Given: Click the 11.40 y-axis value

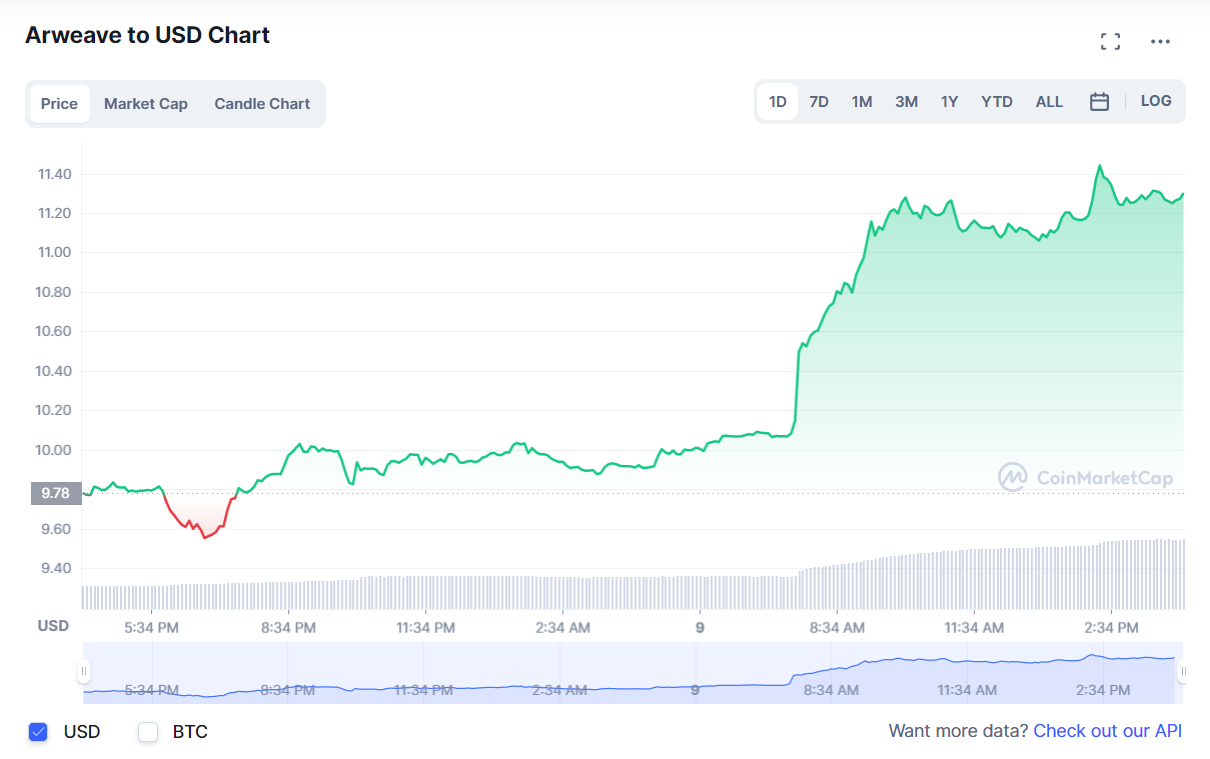Looking at the screenshot, I should 54,174.
